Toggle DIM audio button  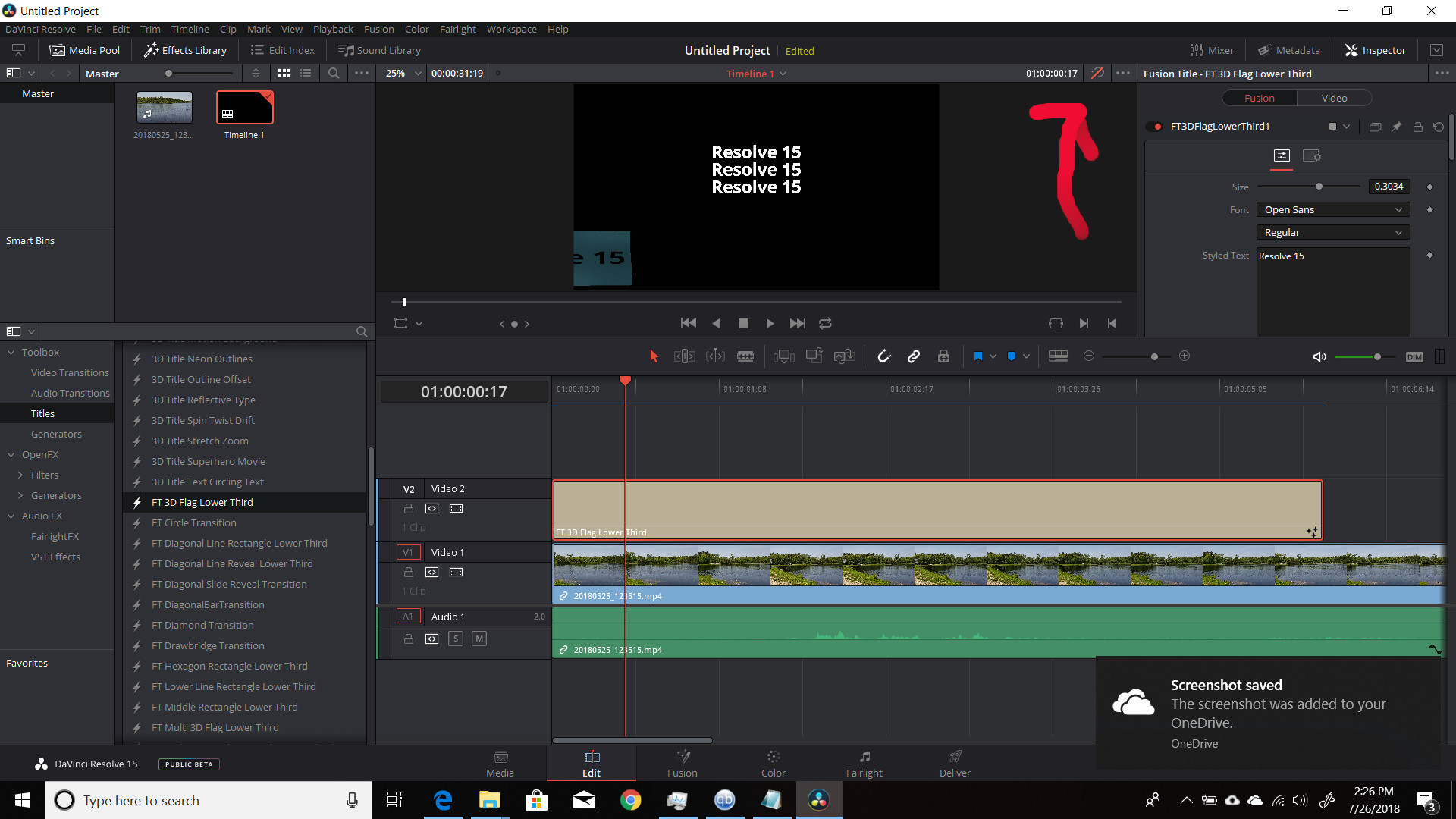point(1414,357)
